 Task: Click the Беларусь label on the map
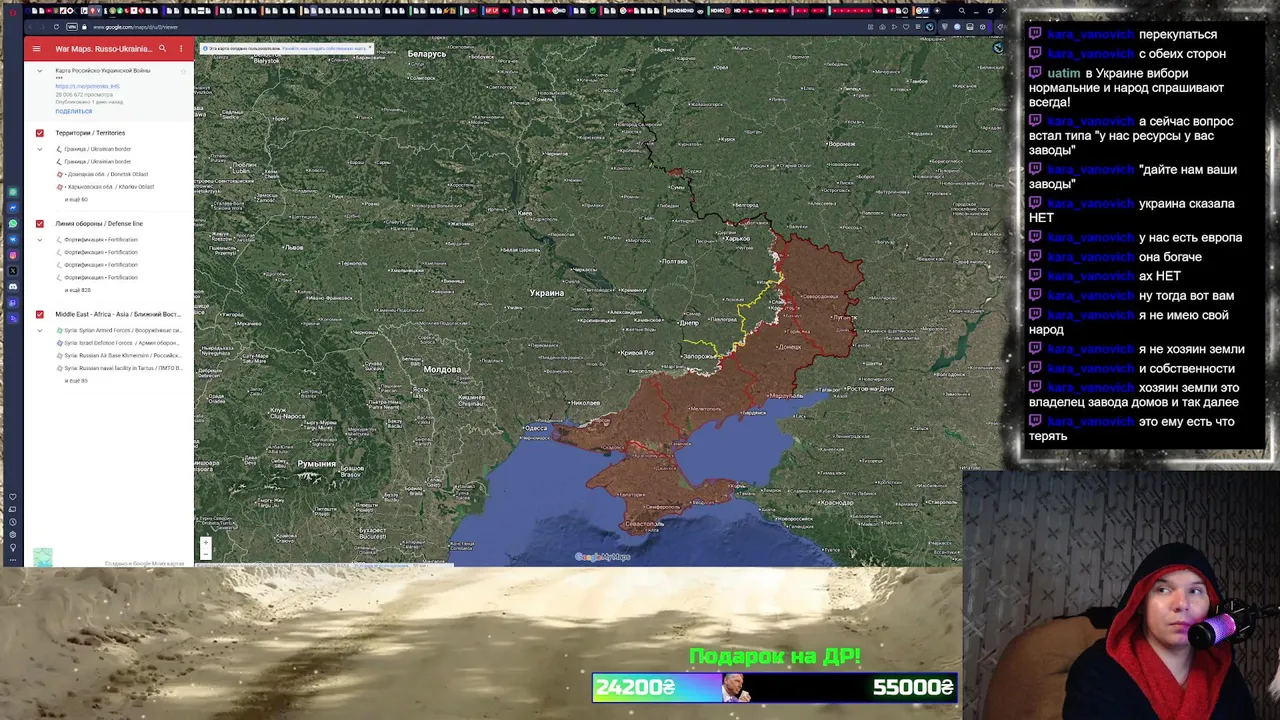click(x=427, y=54)
